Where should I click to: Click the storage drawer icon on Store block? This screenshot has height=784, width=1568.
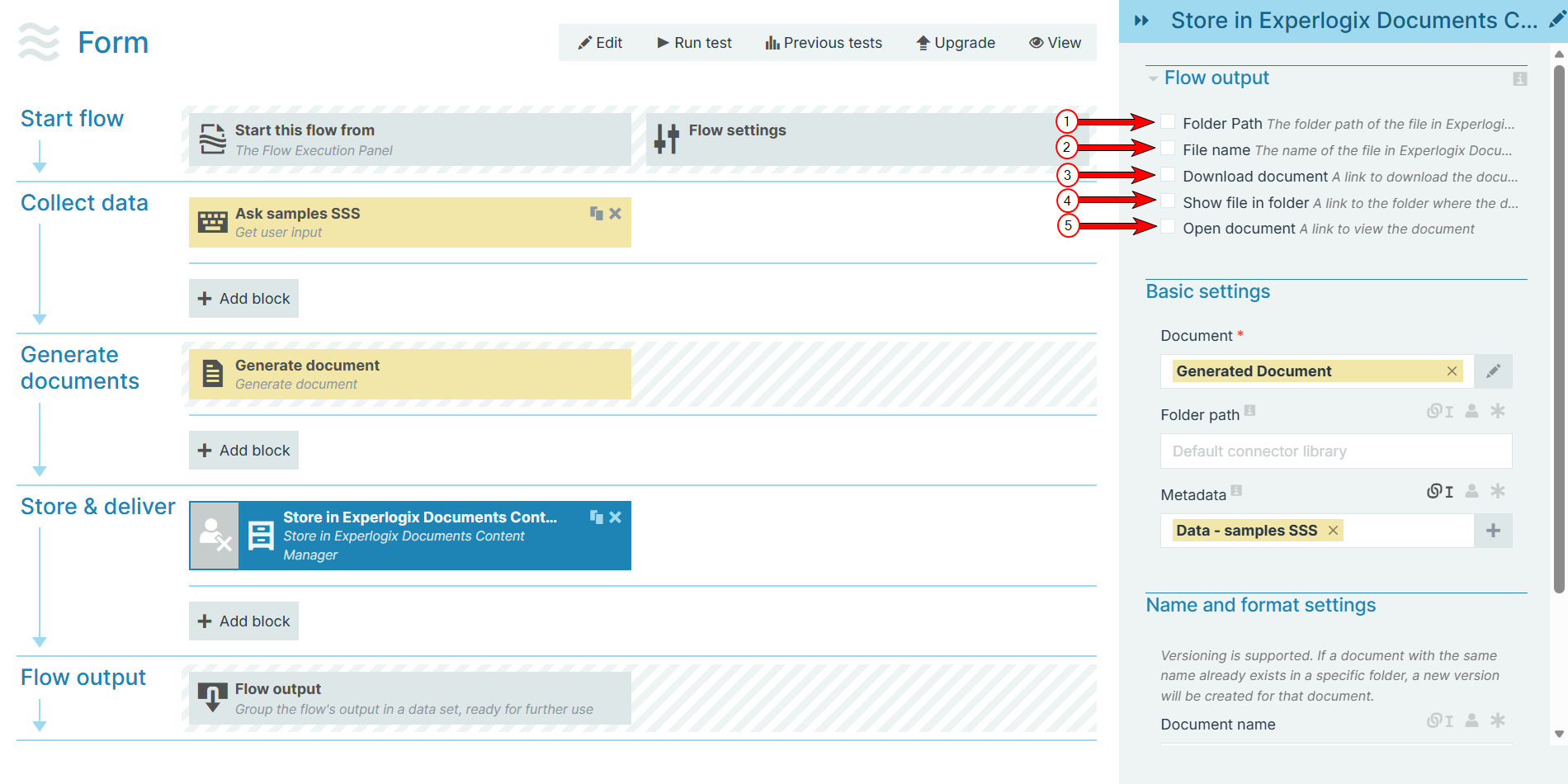click(261, 536)
